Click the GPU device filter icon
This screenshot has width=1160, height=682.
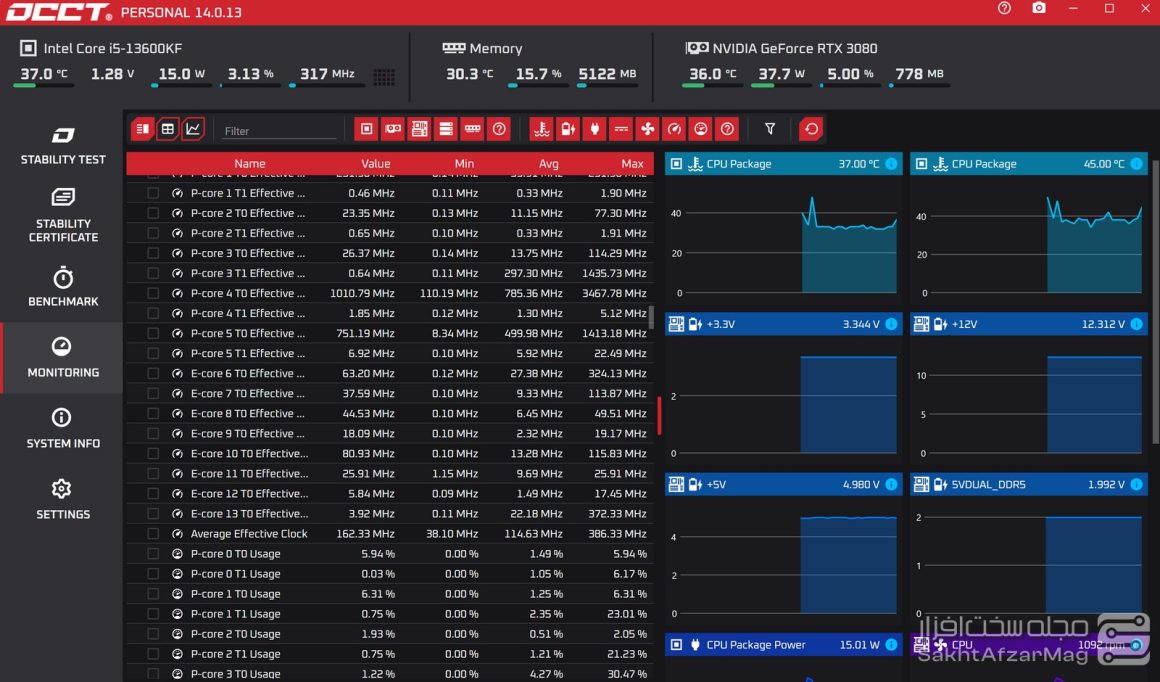tap(393, 129)
